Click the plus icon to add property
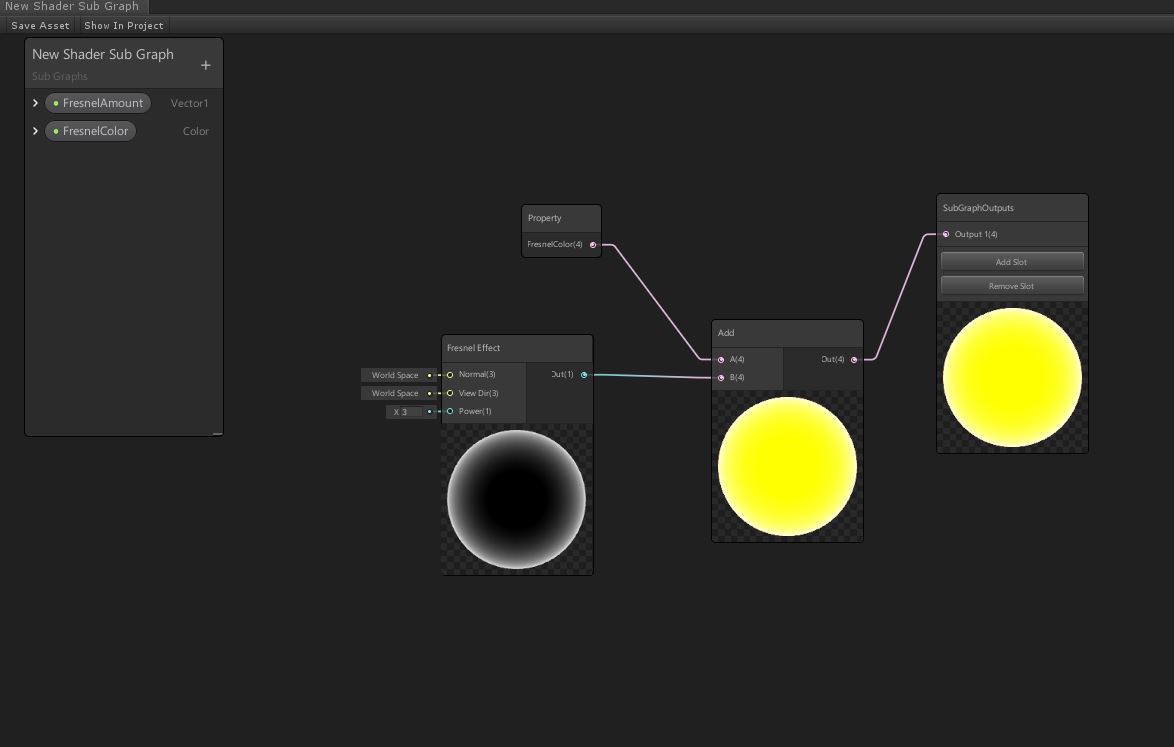The width and height of the screenshot is (1174, 747). (206, 66)
